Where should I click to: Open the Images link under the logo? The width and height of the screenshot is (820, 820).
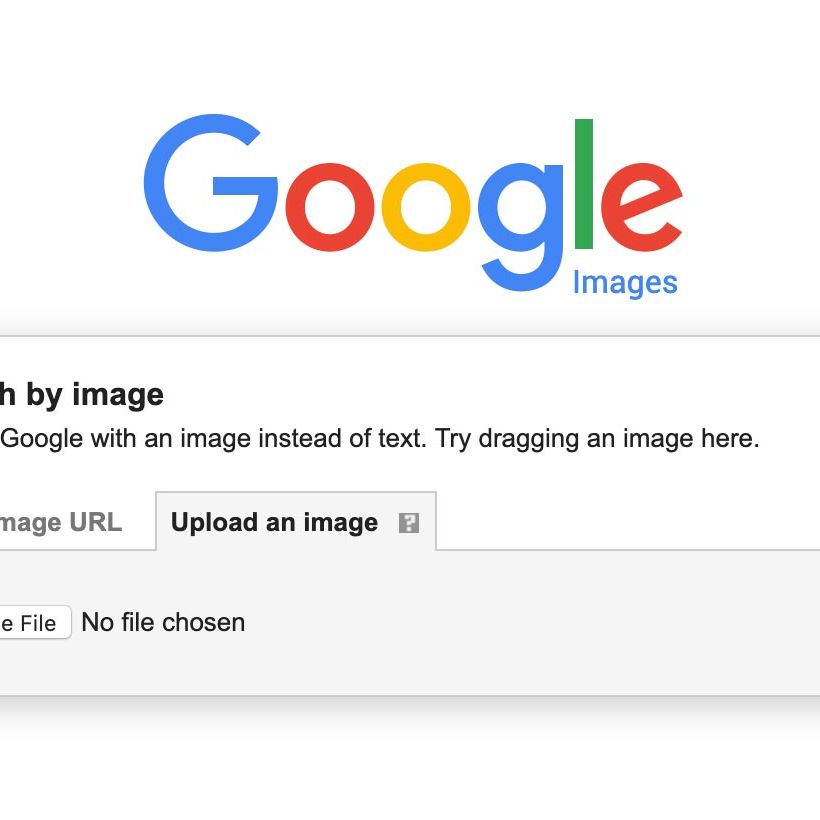(623, 283)
